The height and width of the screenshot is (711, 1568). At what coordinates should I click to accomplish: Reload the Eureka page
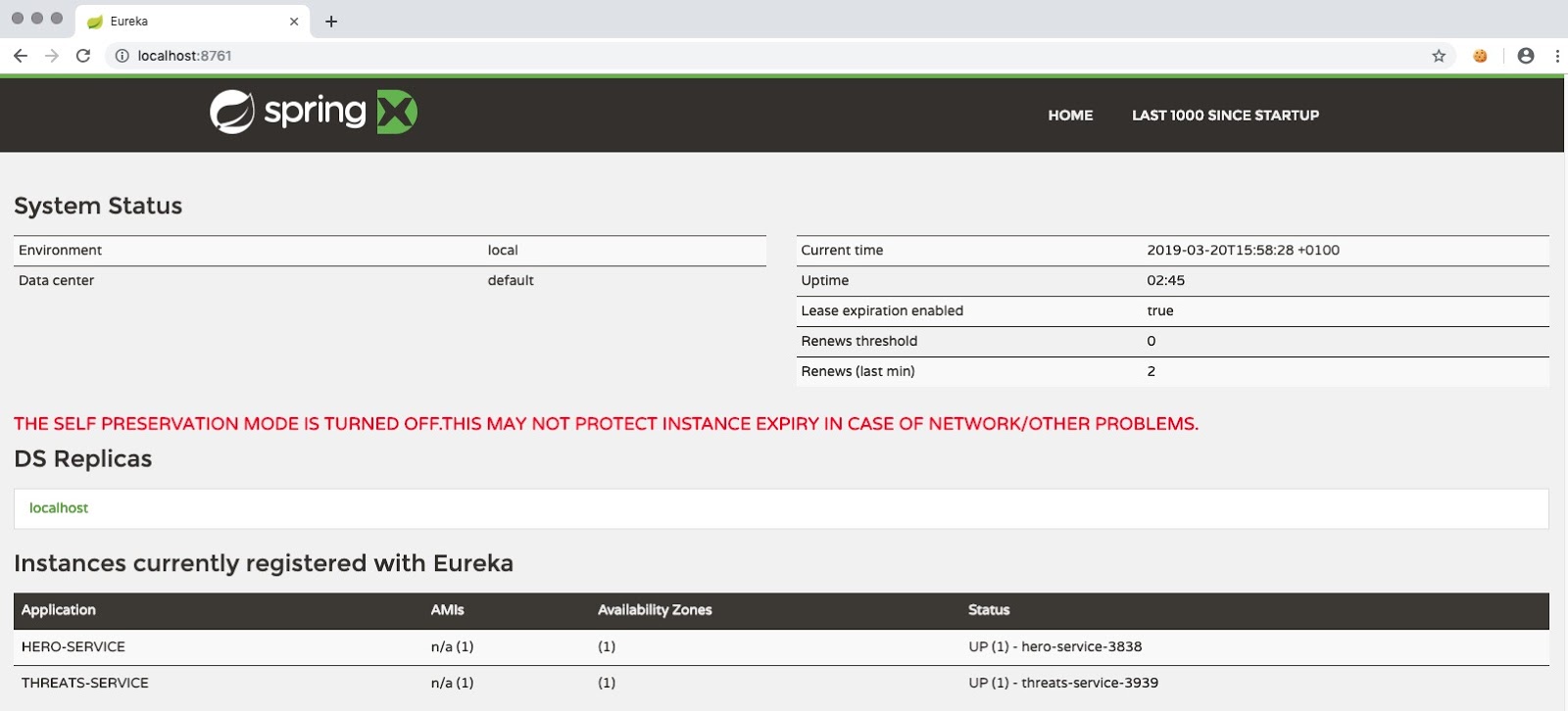(x=83, y=56)
